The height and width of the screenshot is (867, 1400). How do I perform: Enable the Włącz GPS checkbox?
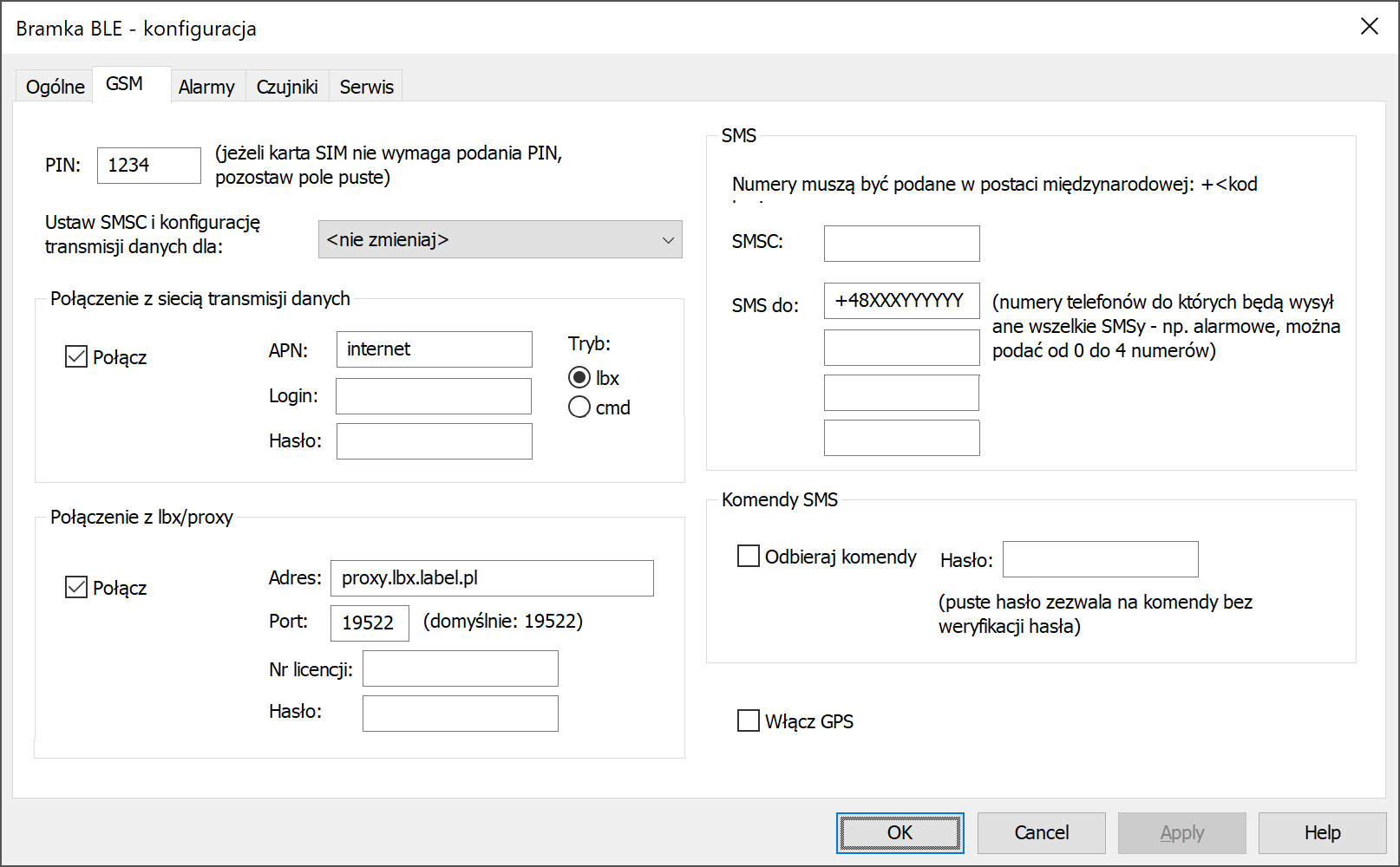coord(748,720)
